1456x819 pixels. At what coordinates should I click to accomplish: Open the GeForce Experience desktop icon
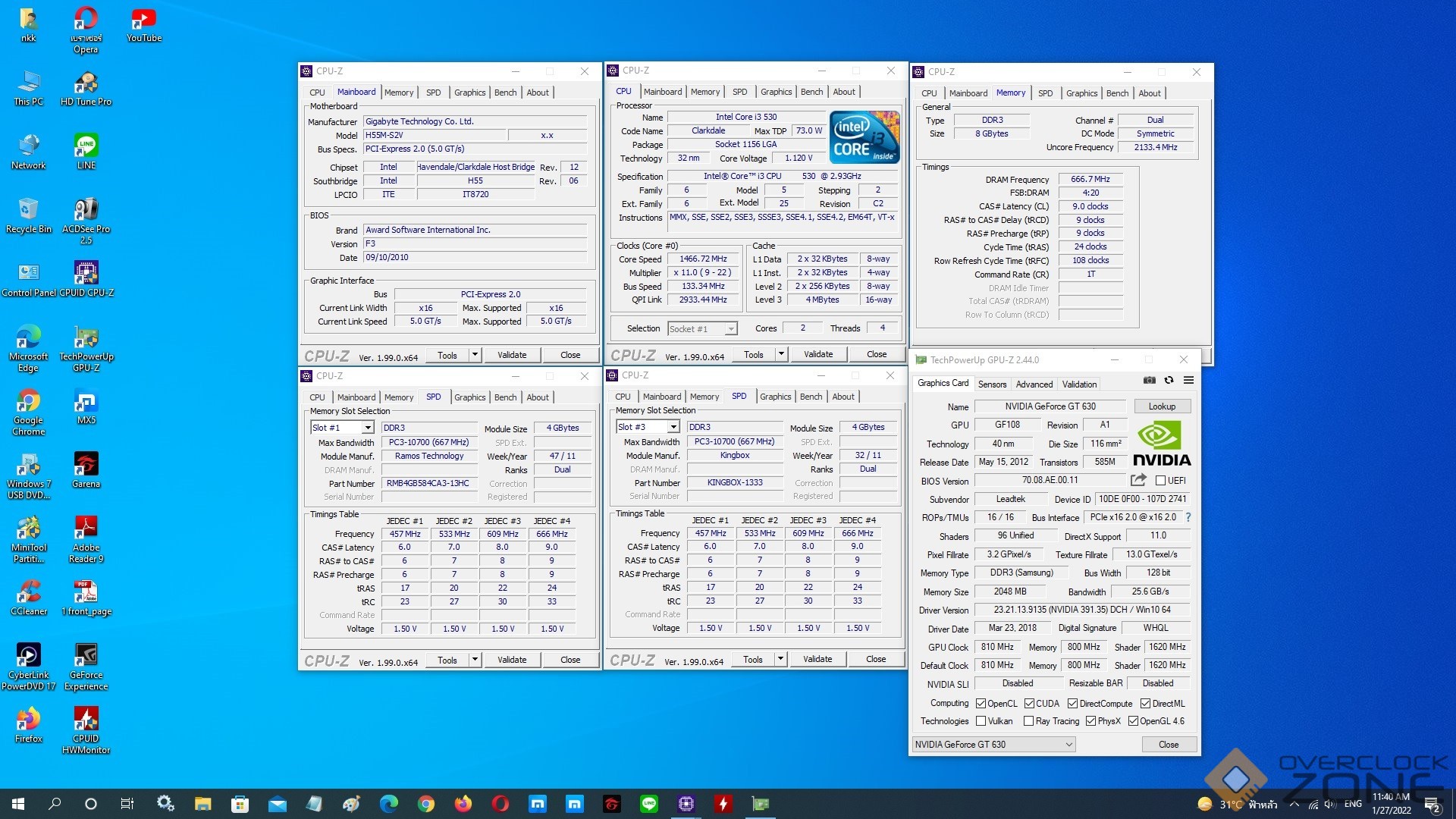click(x=86, y=667)
